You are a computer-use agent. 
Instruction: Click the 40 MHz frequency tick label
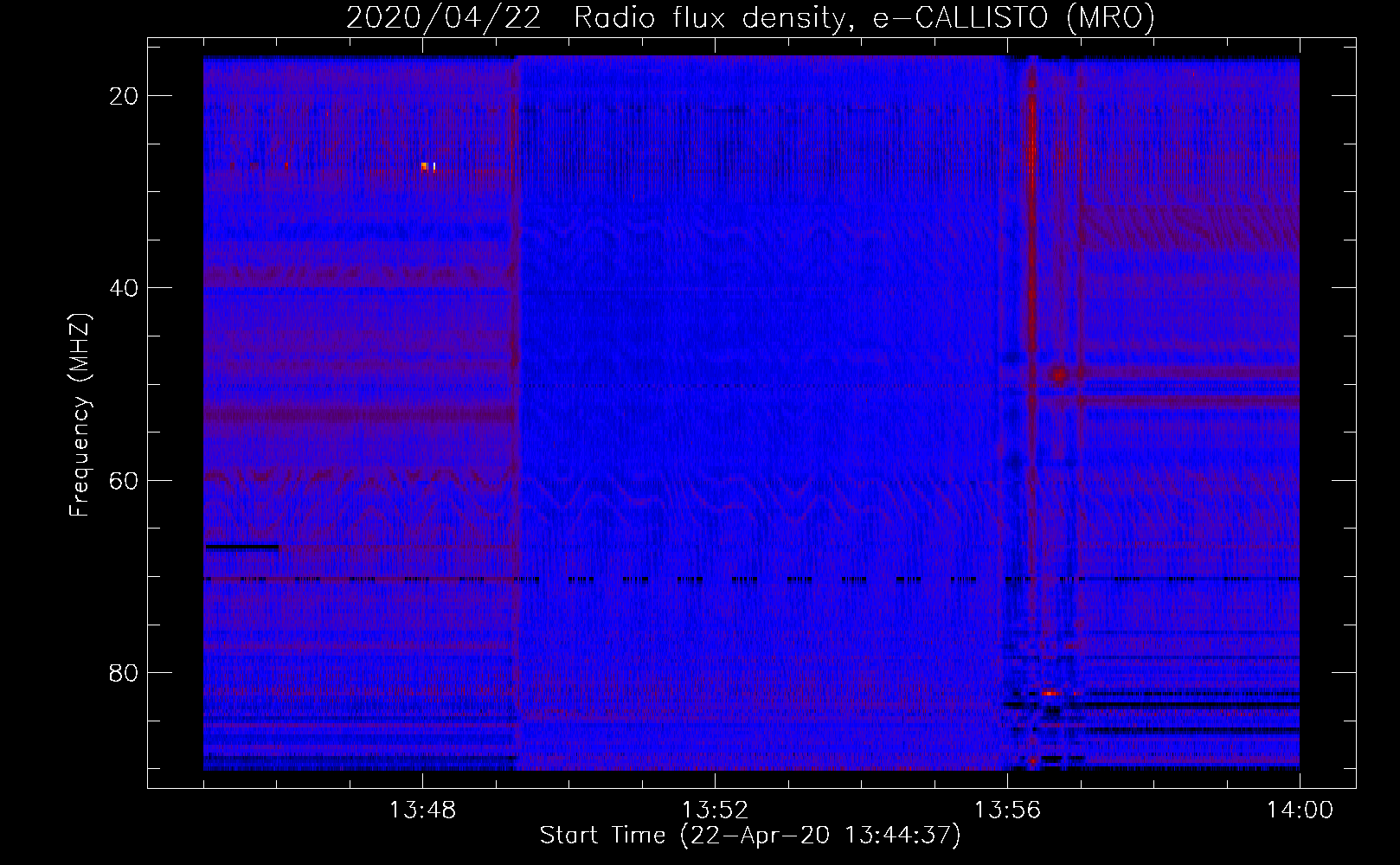[x=124, y=288]
